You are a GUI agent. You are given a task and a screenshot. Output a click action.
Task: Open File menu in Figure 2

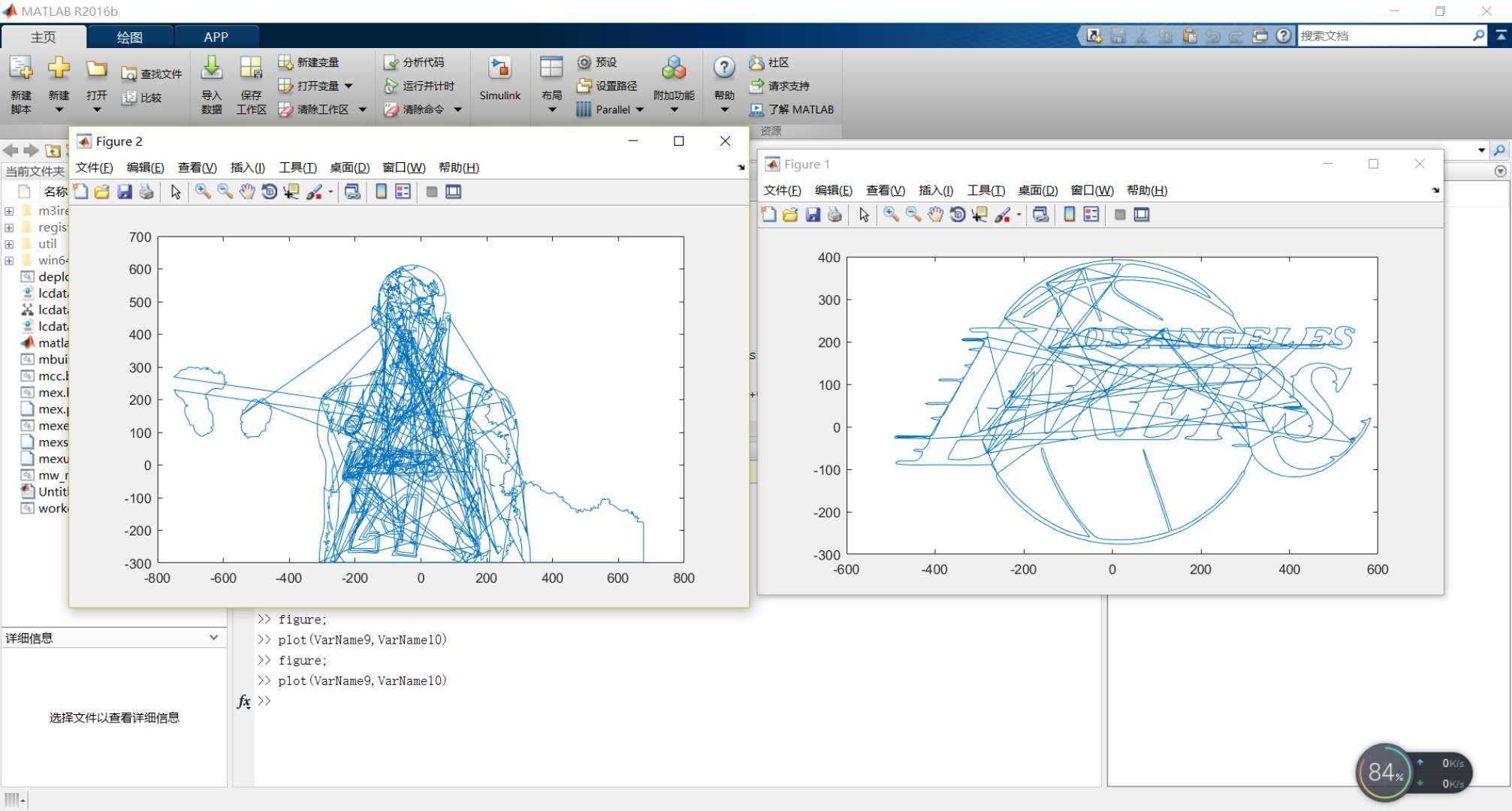pyautogui.click(x=94, y=167)
